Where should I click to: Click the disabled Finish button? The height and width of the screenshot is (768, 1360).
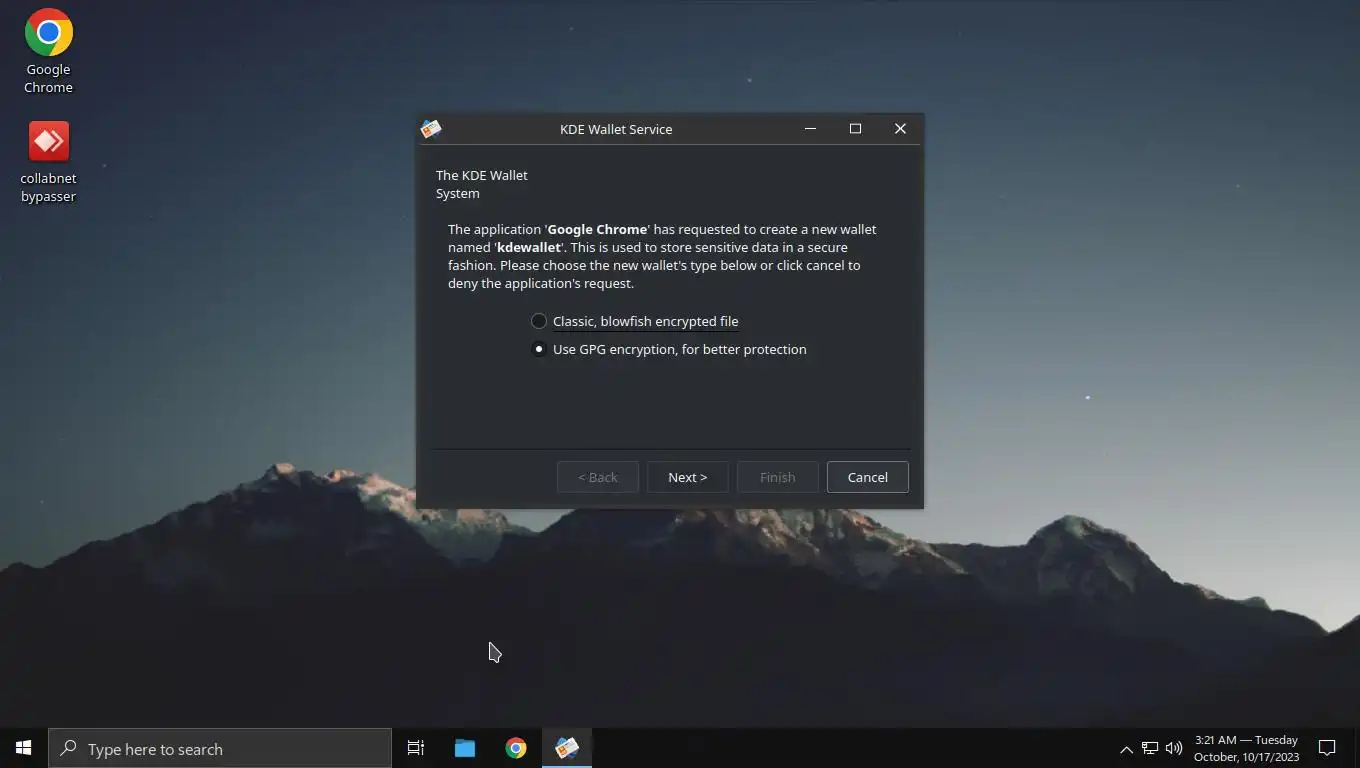[x=778, y=477]
